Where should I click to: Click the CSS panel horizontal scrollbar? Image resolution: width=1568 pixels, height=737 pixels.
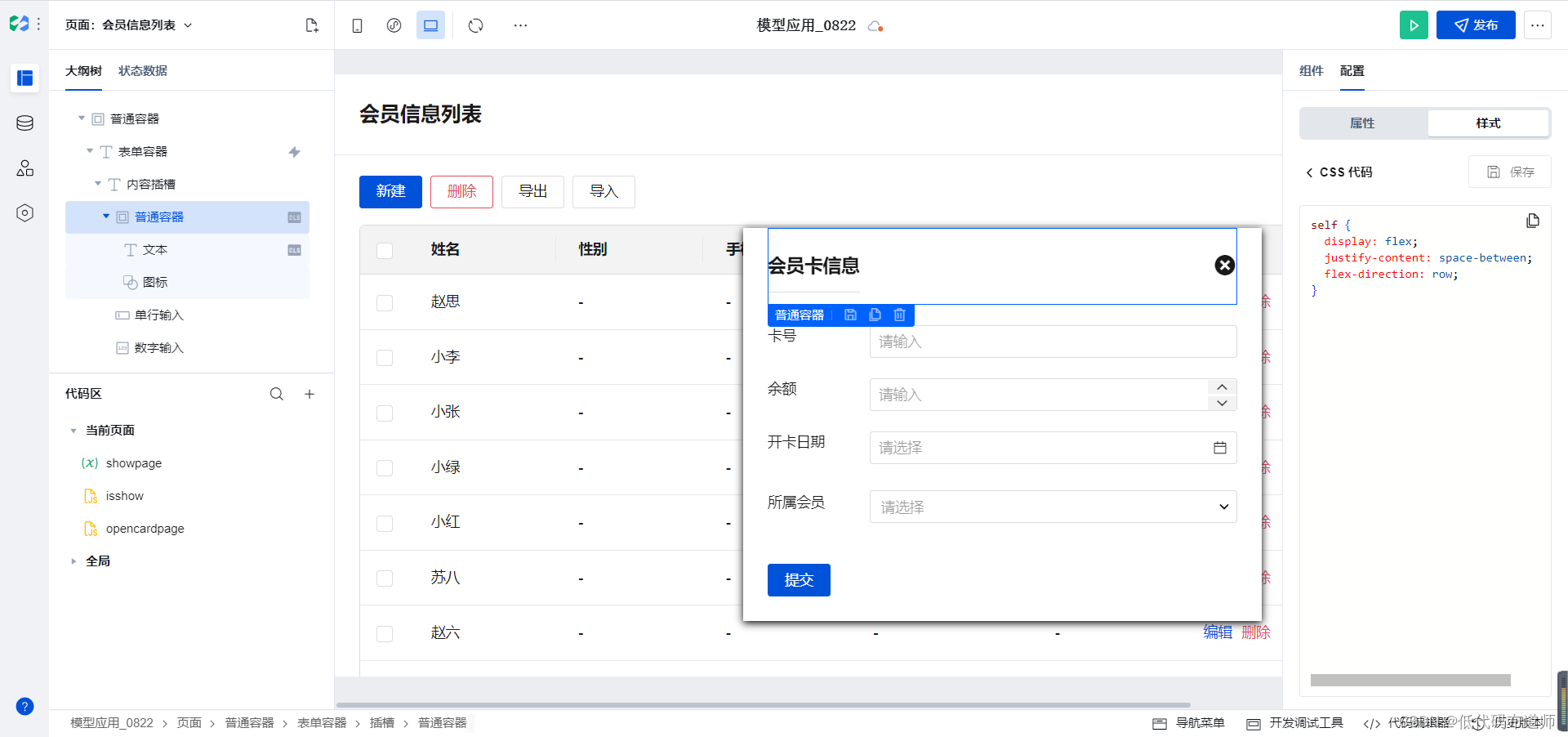[1410, 680]
